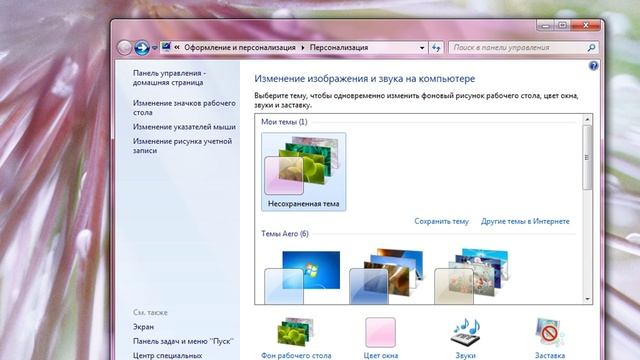
Task: Open Help with the blue question mark icon
Action: tap(593, 66)
